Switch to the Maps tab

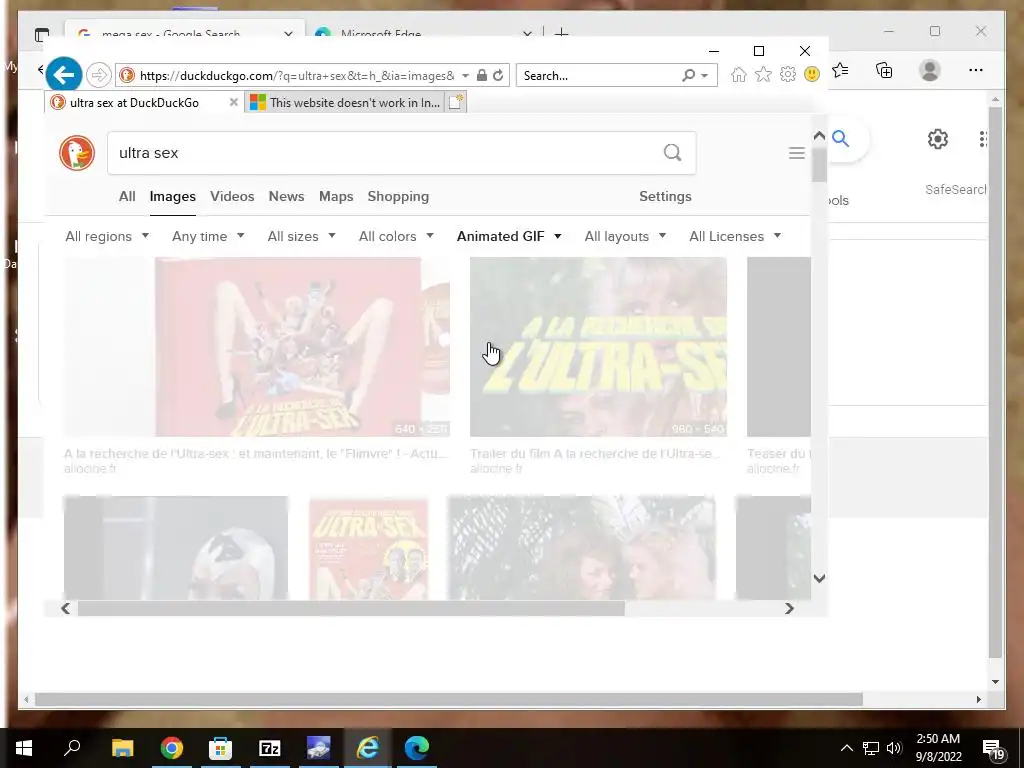336,197
